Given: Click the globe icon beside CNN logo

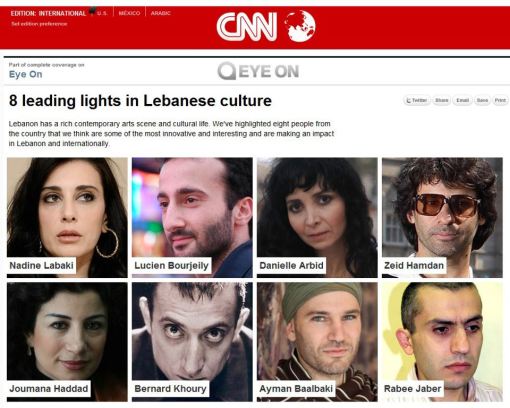Looking at the screenshot, I should click(300, 26).
